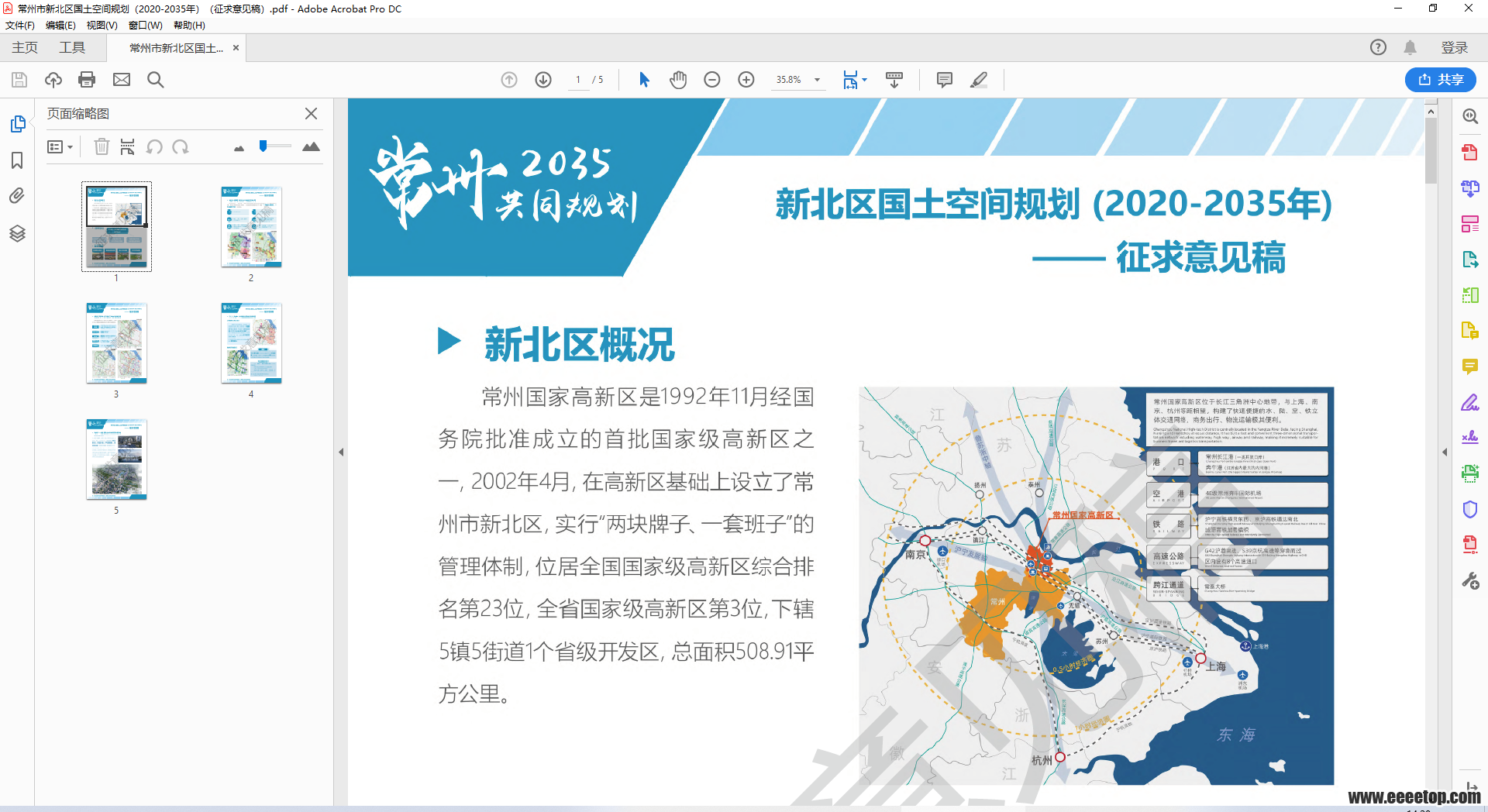Select the highlight pen tool
The height and width of the screenshot is (812, 1488).
pos(979,80)
